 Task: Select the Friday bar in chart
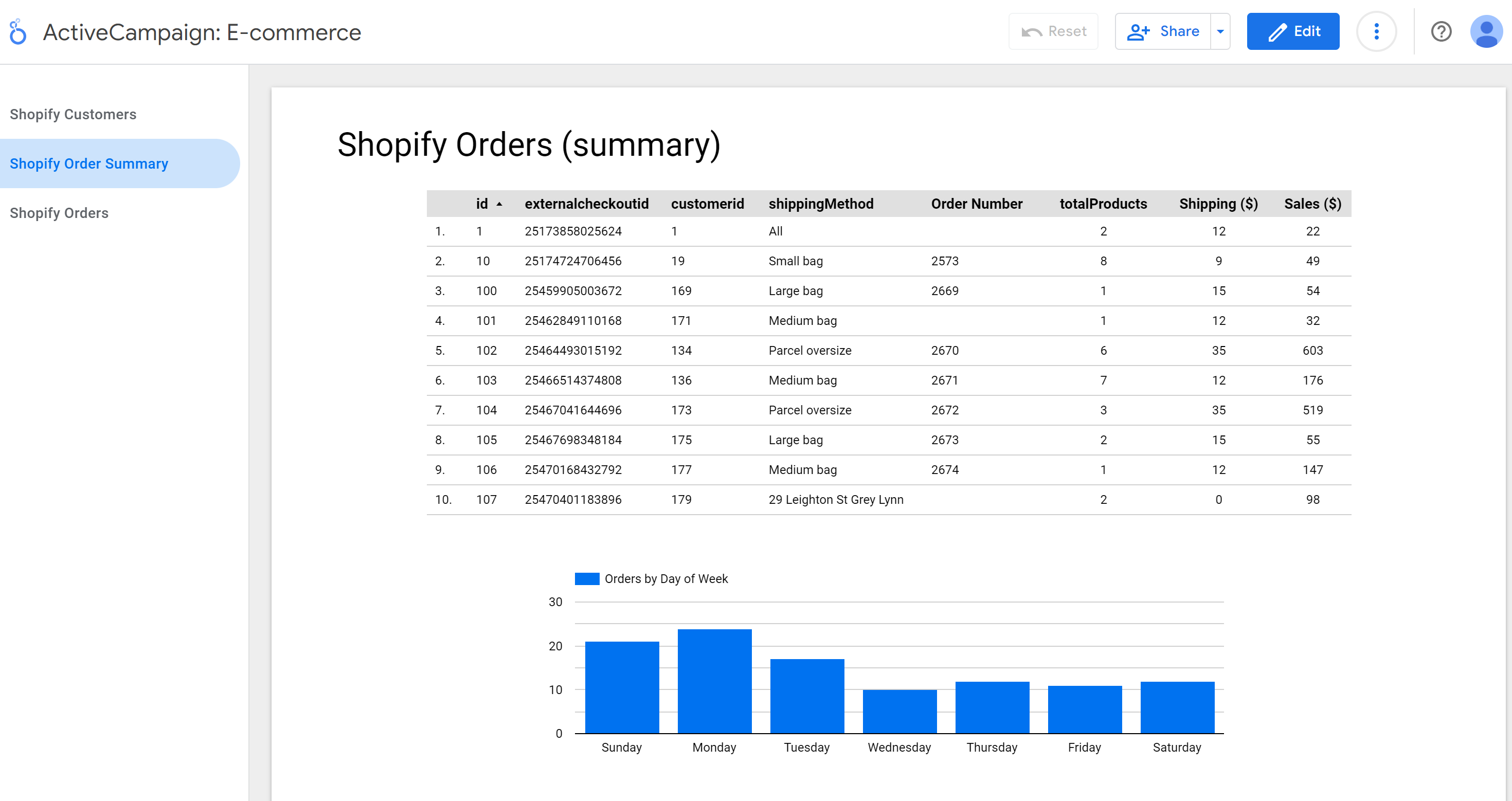pos(1085,710)
